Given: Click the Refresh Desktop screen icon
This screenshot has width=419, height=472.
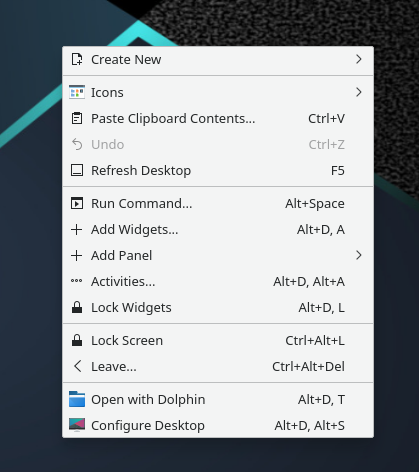Looking at the screenshot, I should pos(77,170).
